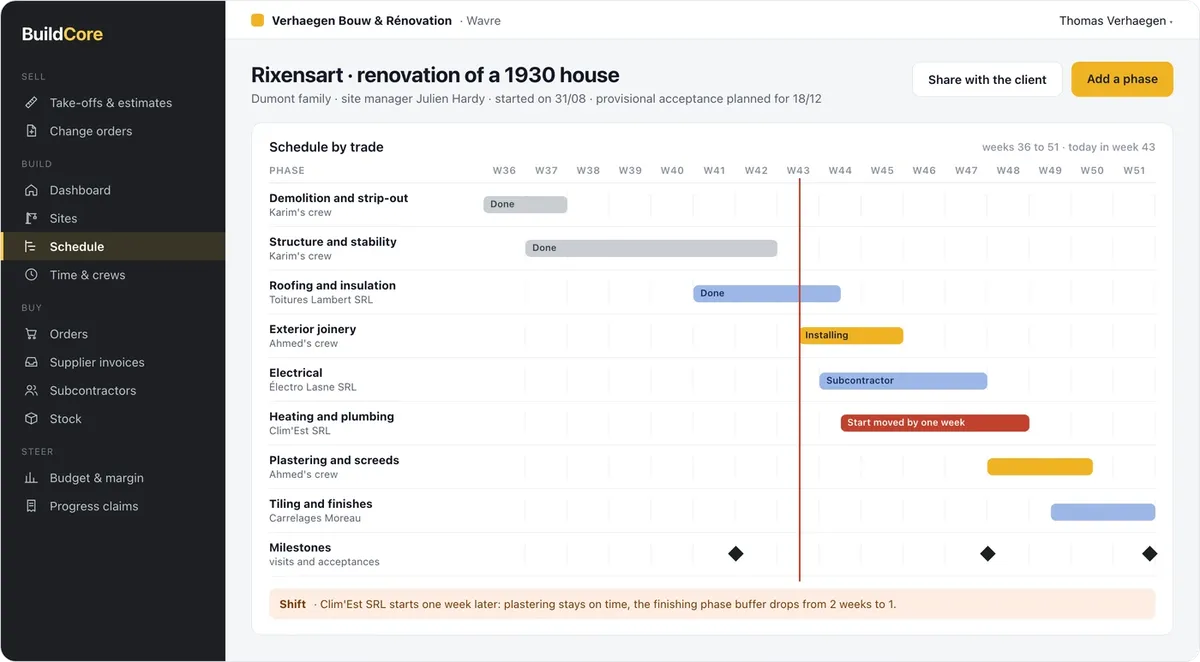Open the Progress claims link
This screenshot has width=1200, height=662.
[112, 506]
